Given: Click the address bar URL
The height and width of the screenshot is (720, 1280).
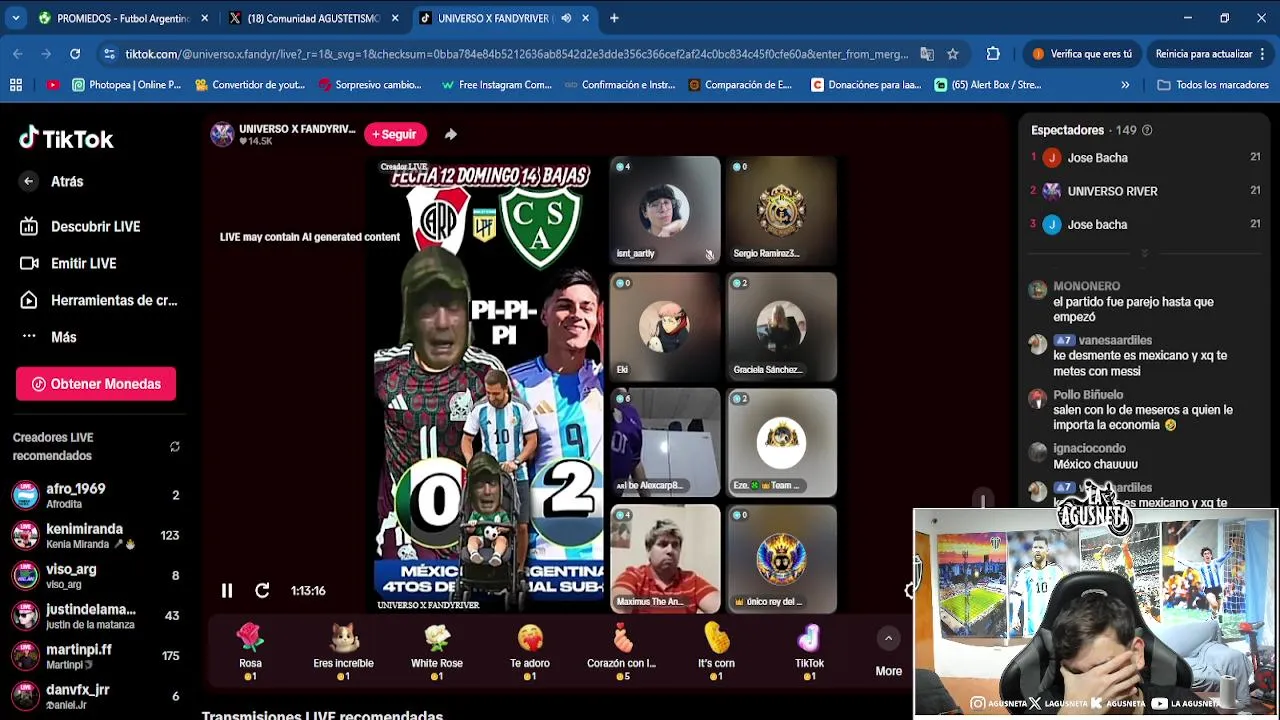Looking at the screenshot, I should tap(516, 54).
